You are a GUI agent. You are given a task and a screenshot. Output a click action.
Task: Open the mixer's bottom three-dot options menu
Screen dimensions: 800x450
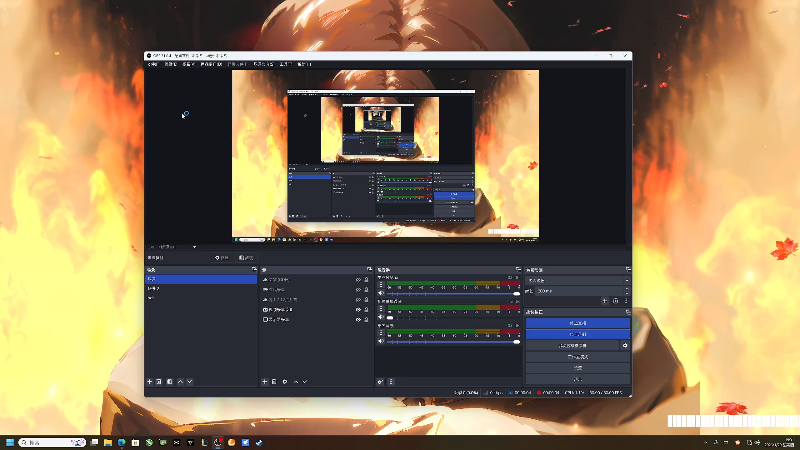(x=391, y=382)
